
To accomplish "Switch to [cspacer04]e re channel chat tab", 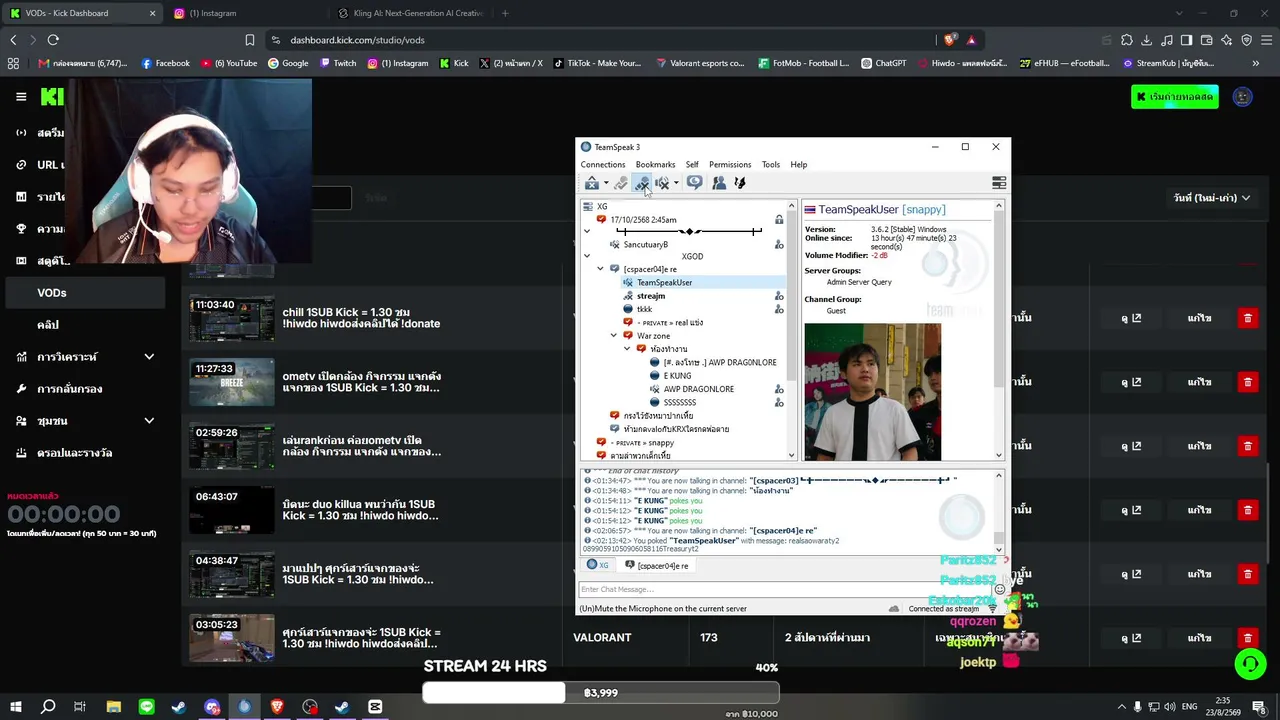I will [657, 566].
